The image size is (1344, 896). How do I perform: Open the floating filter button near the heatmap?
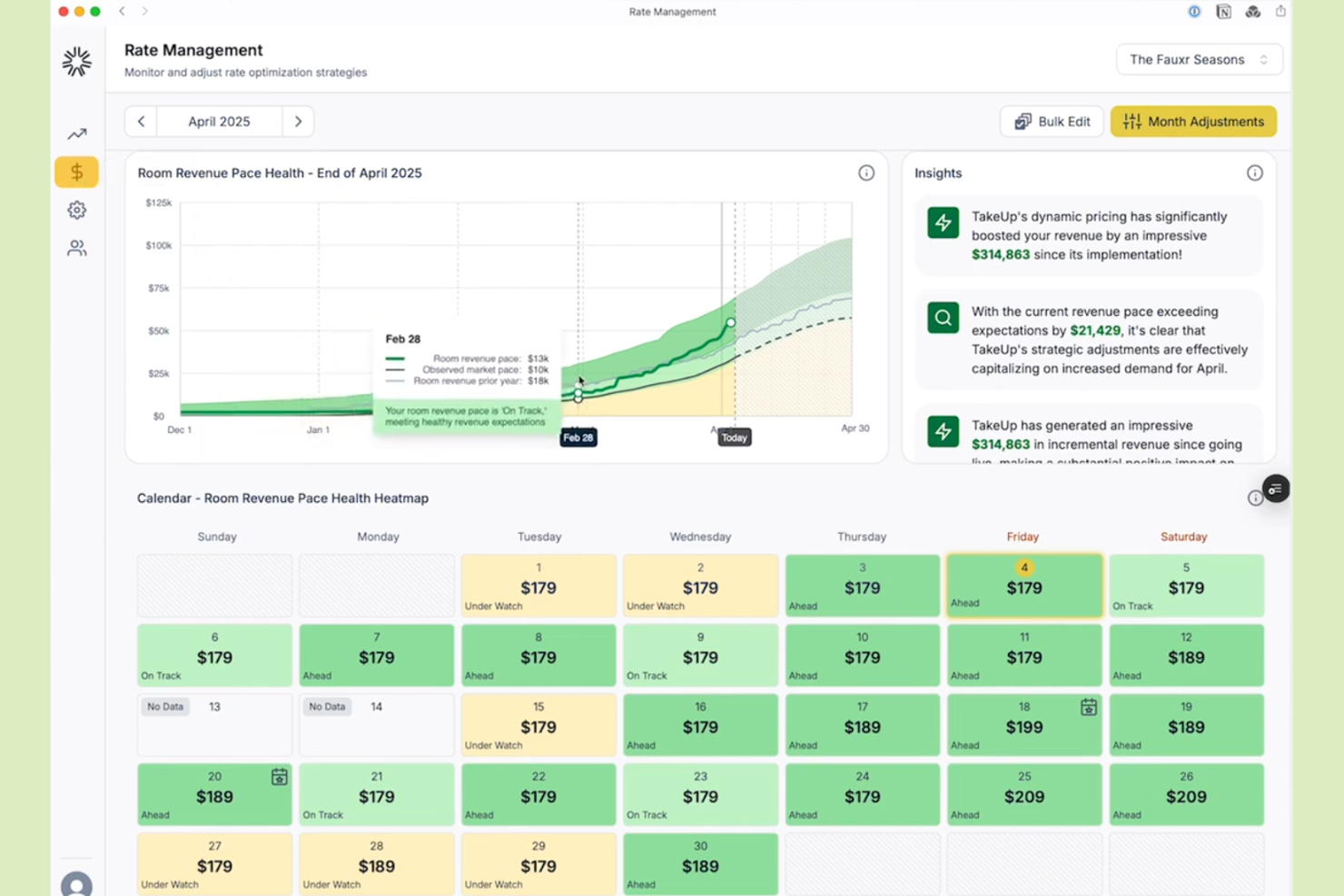point(1276,488)
